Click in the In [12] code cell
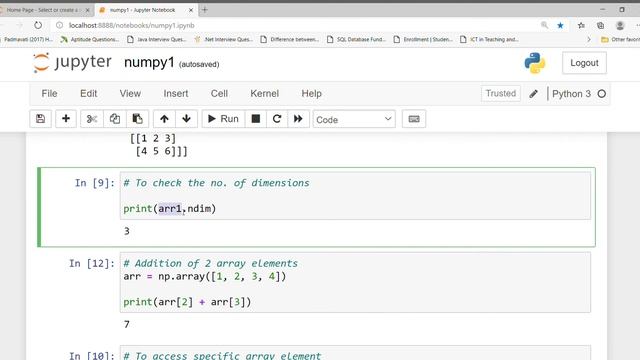 (355, 282)
